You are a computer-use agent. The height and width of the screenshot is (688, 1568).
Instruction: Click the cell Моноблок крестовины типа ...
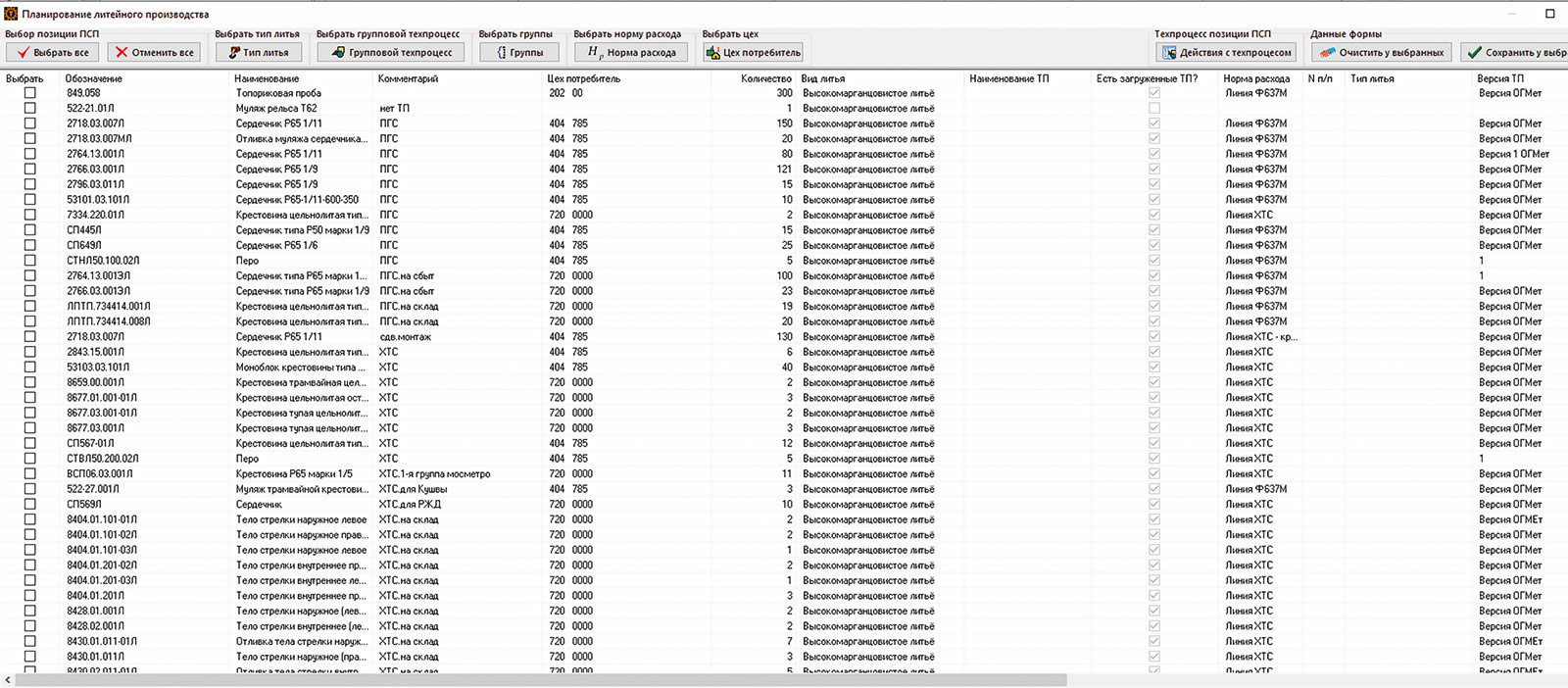click(x=302, y=367)
